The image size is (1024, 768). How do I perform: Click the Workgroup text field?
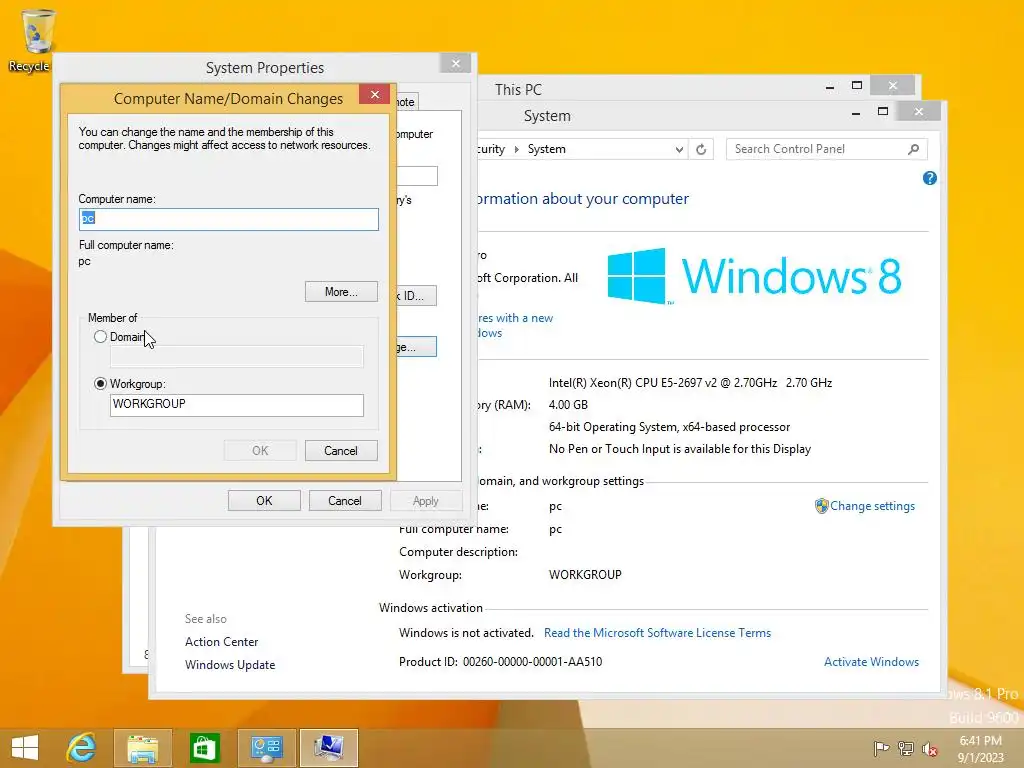coord(236,405)
